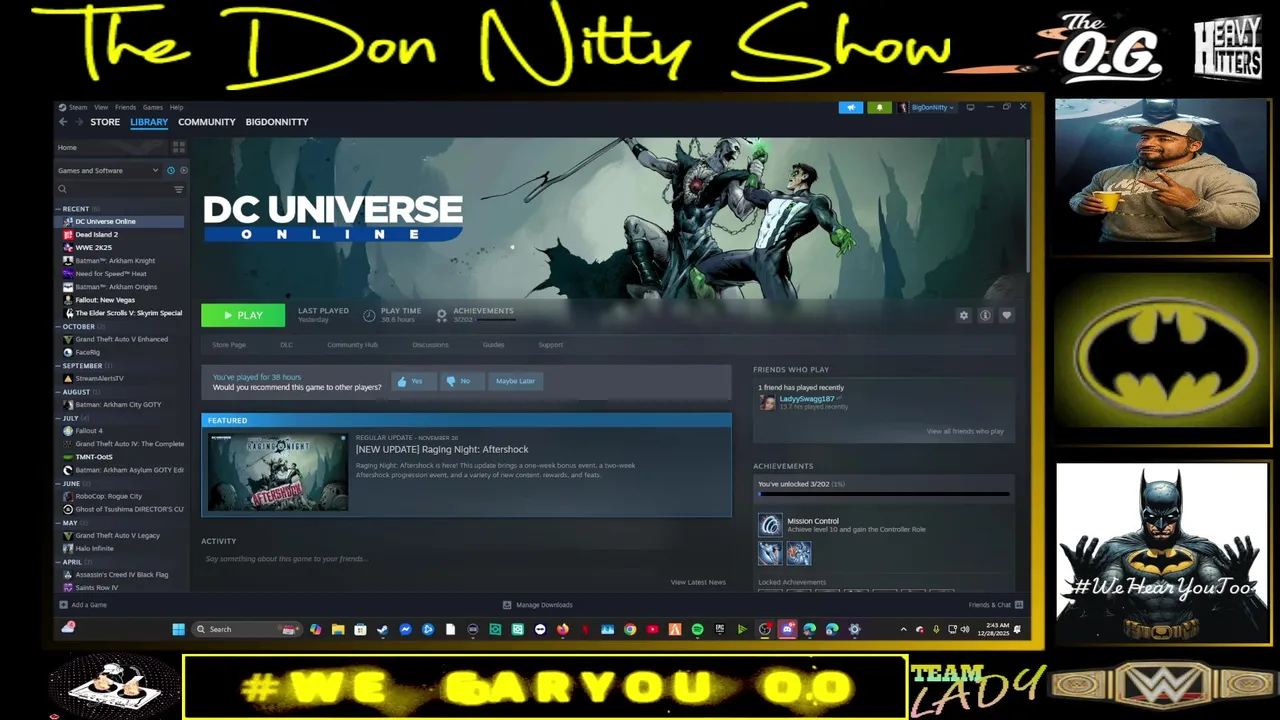Click the Dead Island 2 game icon
The height and width of the screenshot is (720, 1280).
pyautogui.click(x=68, y=234)
